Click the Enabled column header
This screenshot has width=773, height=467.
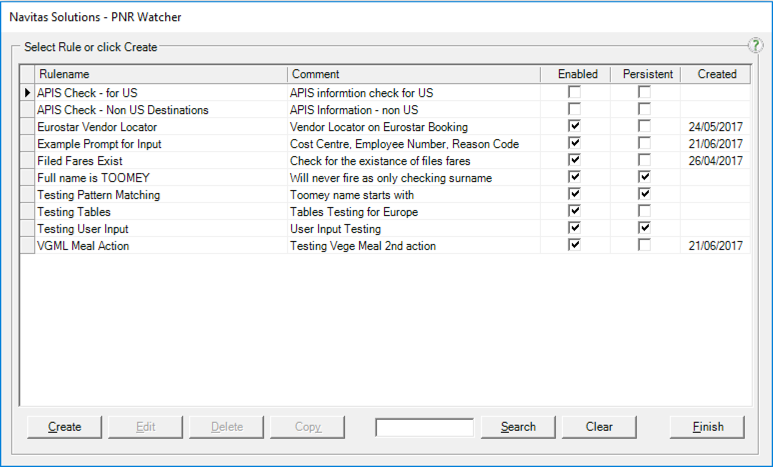pos(576,74)
